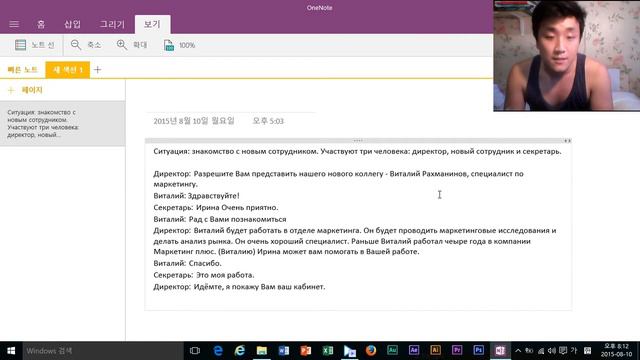The height and width of the screenshot is (360, 640).
Task: Launch Firefox from taskbar
Action: 371,351
